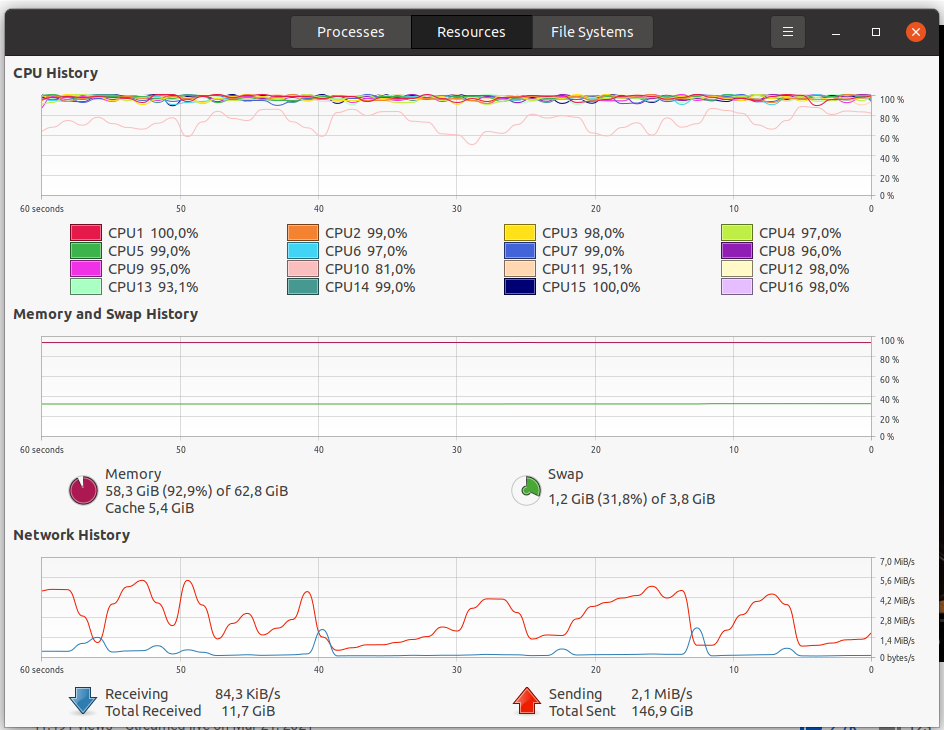This screenshot has height=730, width=944.
Task: Edit the CPU10 pink color swatch
Action: 303,269
